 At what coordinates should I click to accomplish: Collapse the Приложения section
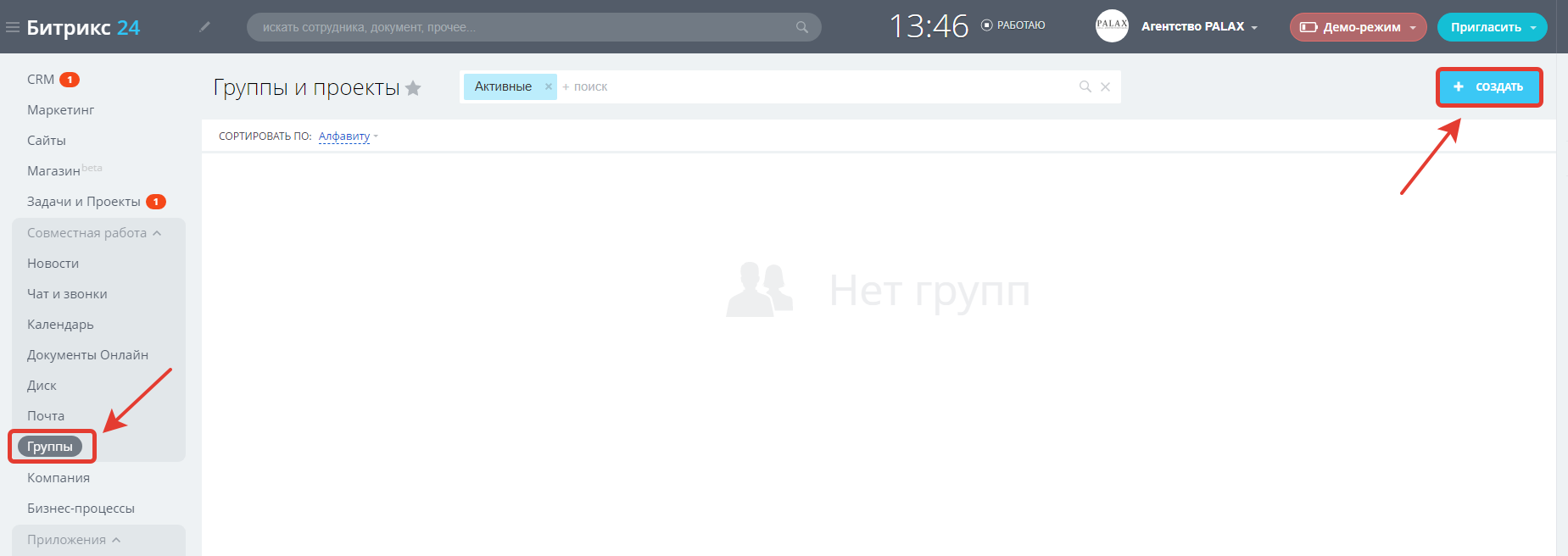[x=74, y=540]
